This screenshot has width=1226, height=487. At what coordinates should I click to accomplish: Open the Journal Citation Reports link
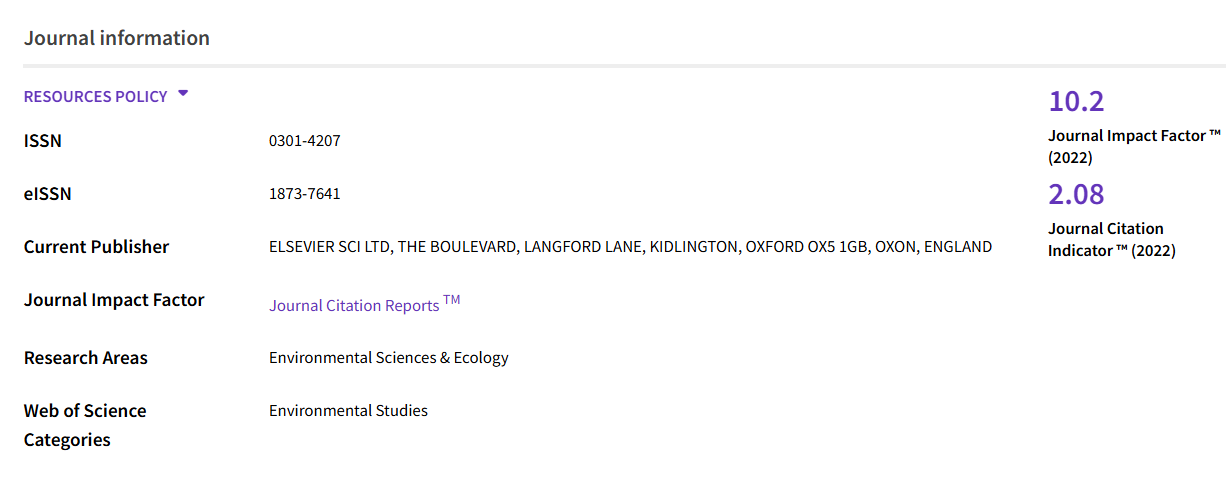(x=354, y=305)
